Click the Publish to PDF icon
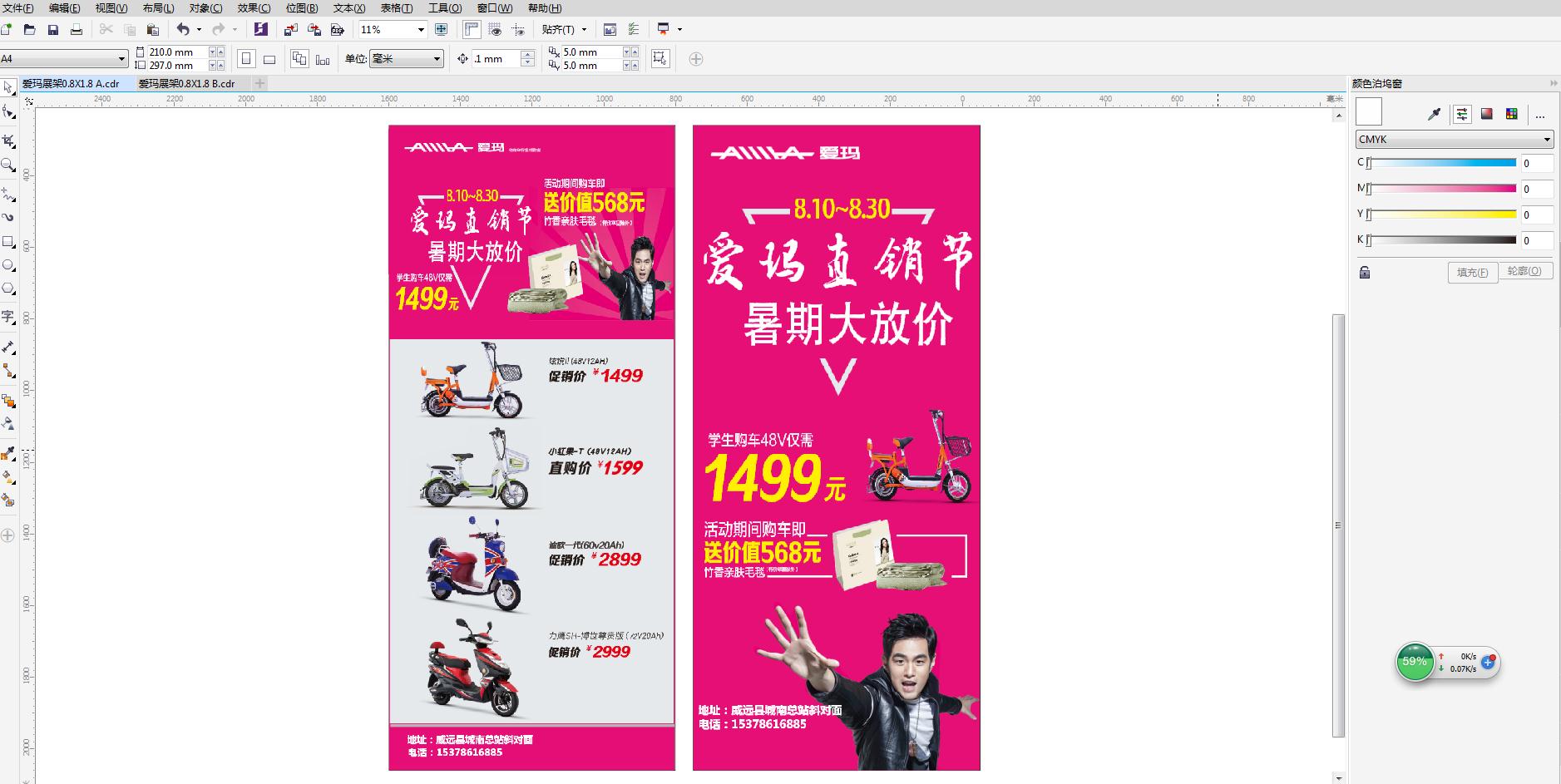The image size is (1561, 784). click(337, 29)
